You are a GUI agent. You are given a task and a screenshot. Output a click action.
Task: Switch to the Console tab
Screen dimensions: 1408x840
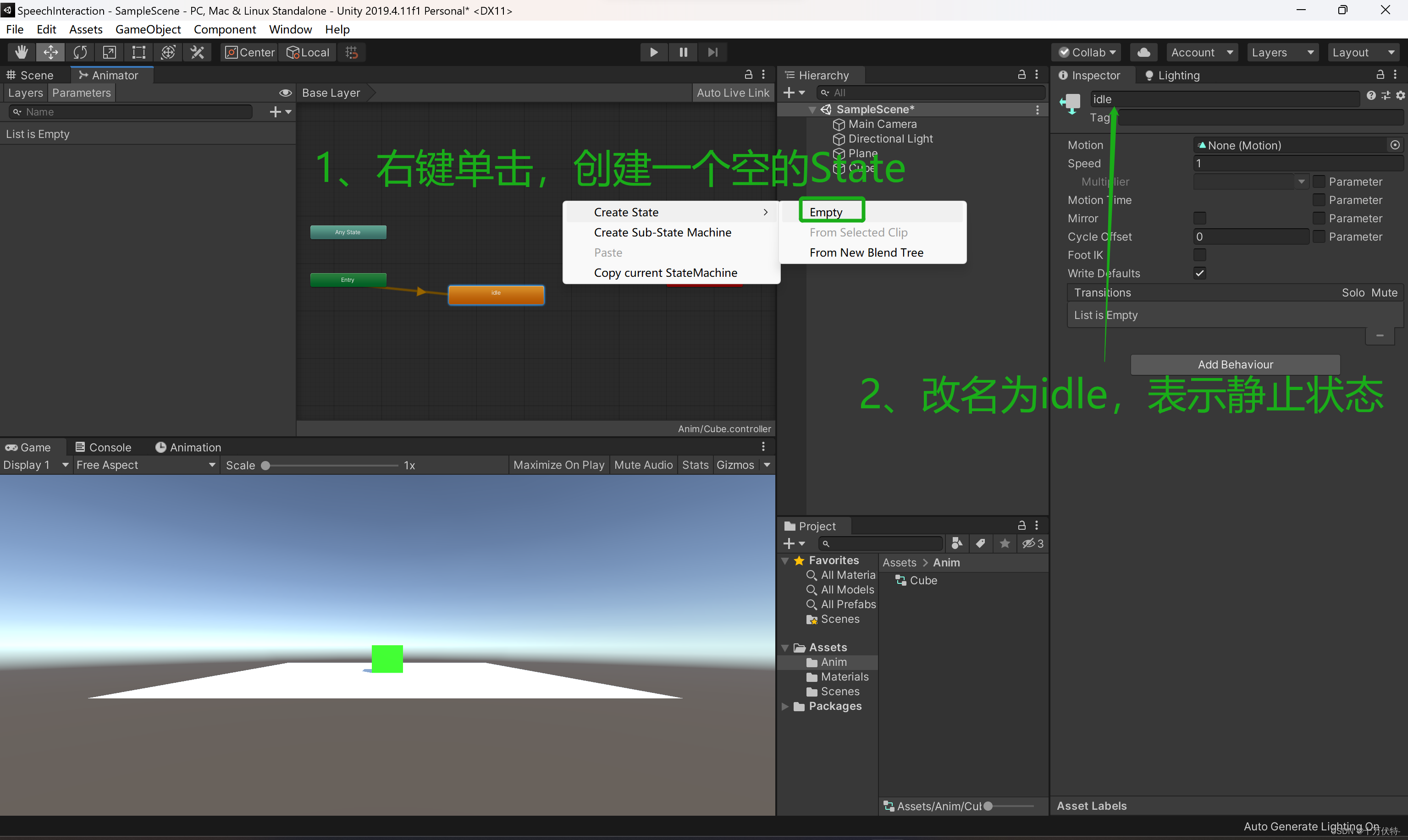104,447
